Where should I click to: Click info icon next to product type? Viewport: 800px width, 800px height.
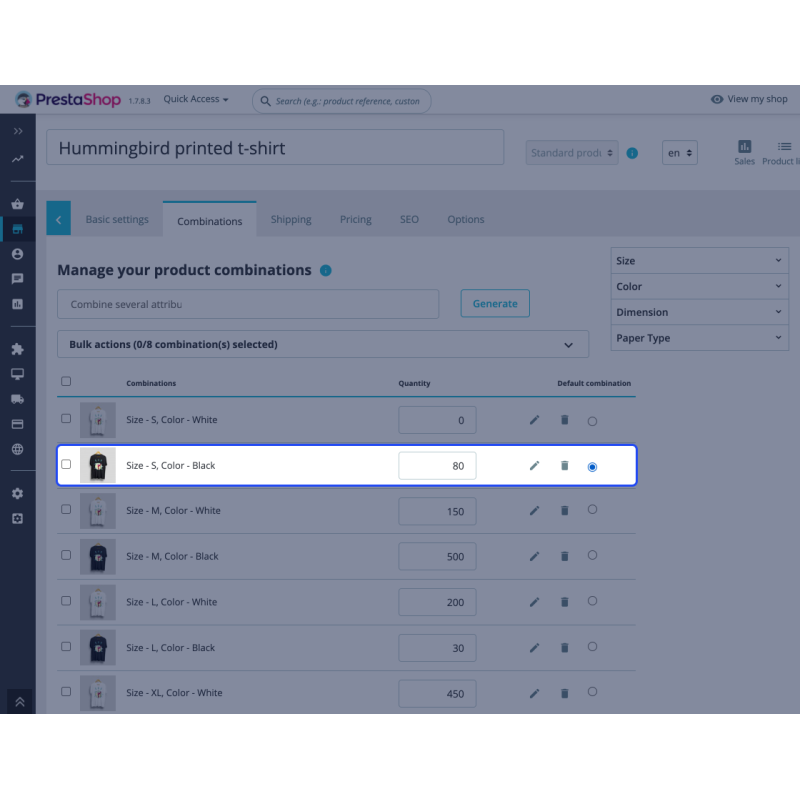click(x=632, y=153)
